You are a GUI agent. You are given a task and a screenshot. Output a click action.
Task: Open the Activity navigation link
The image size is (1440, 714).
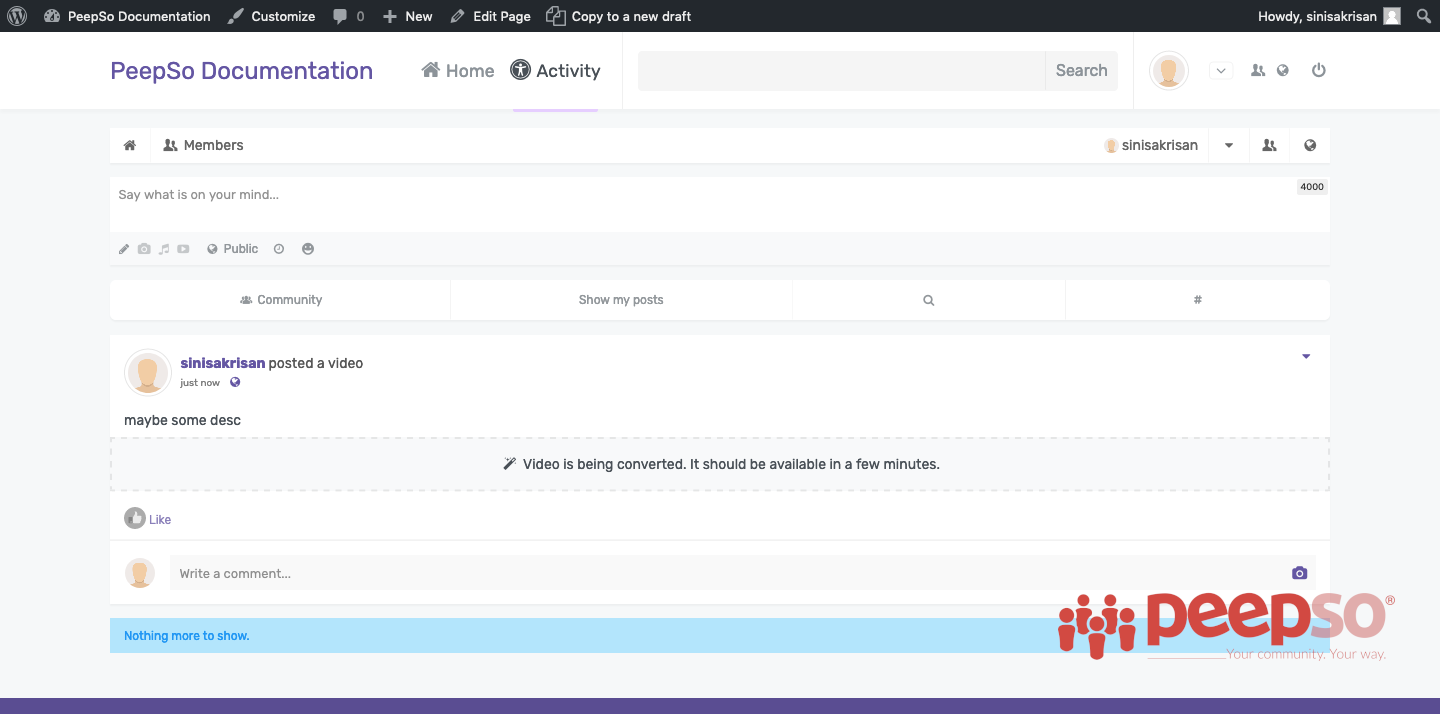click(x=556, y=71)
